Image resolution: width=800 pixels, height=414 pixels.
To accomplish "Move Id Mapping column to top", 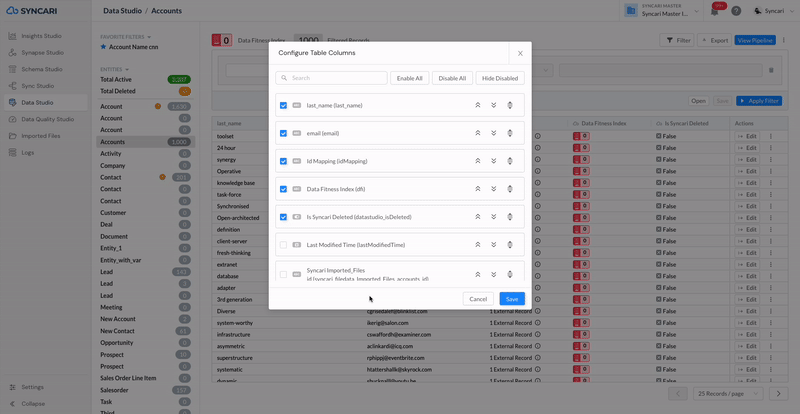I will (478, 161).
